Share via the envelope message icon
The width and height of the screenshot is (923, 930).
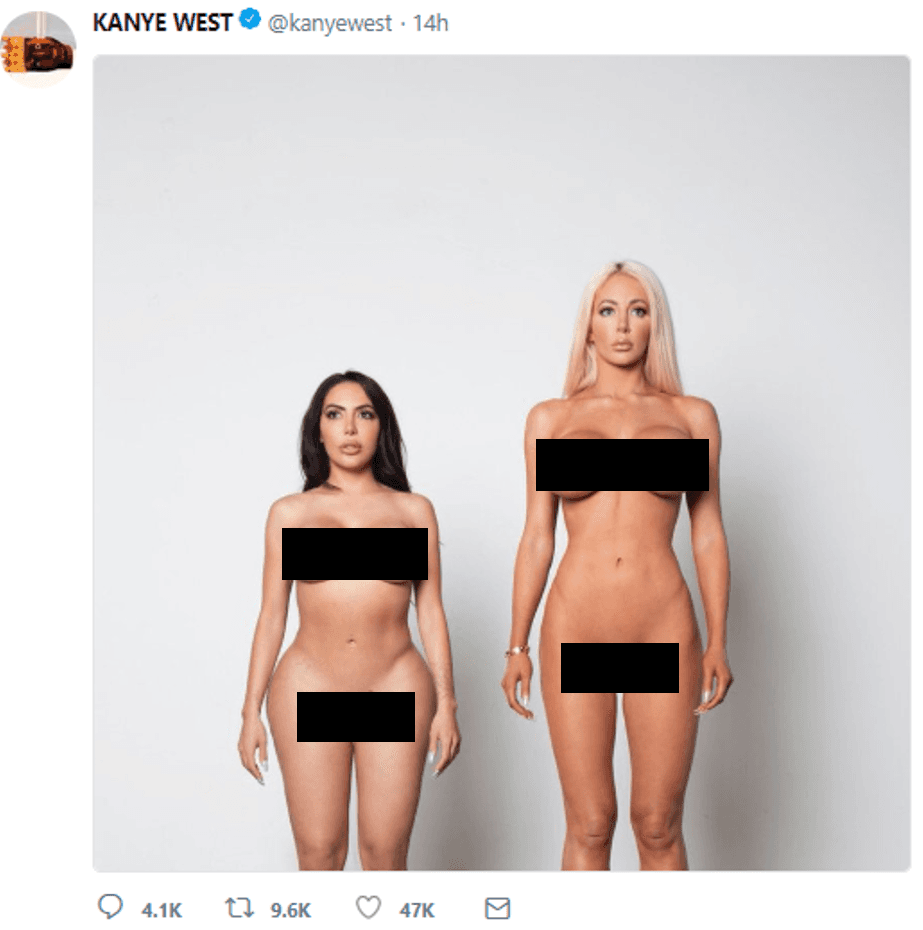497,908
